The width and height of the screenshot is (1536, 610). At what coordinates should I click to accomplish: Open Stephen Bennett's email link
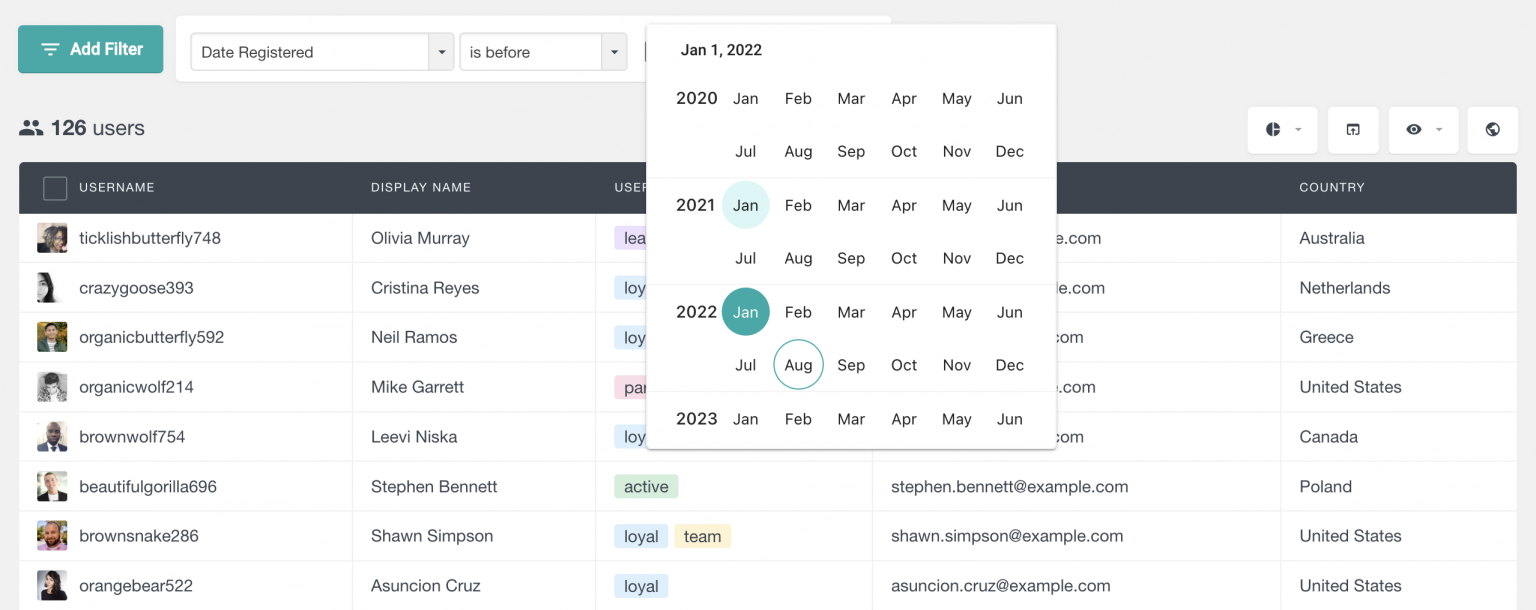pos(1009,486)
